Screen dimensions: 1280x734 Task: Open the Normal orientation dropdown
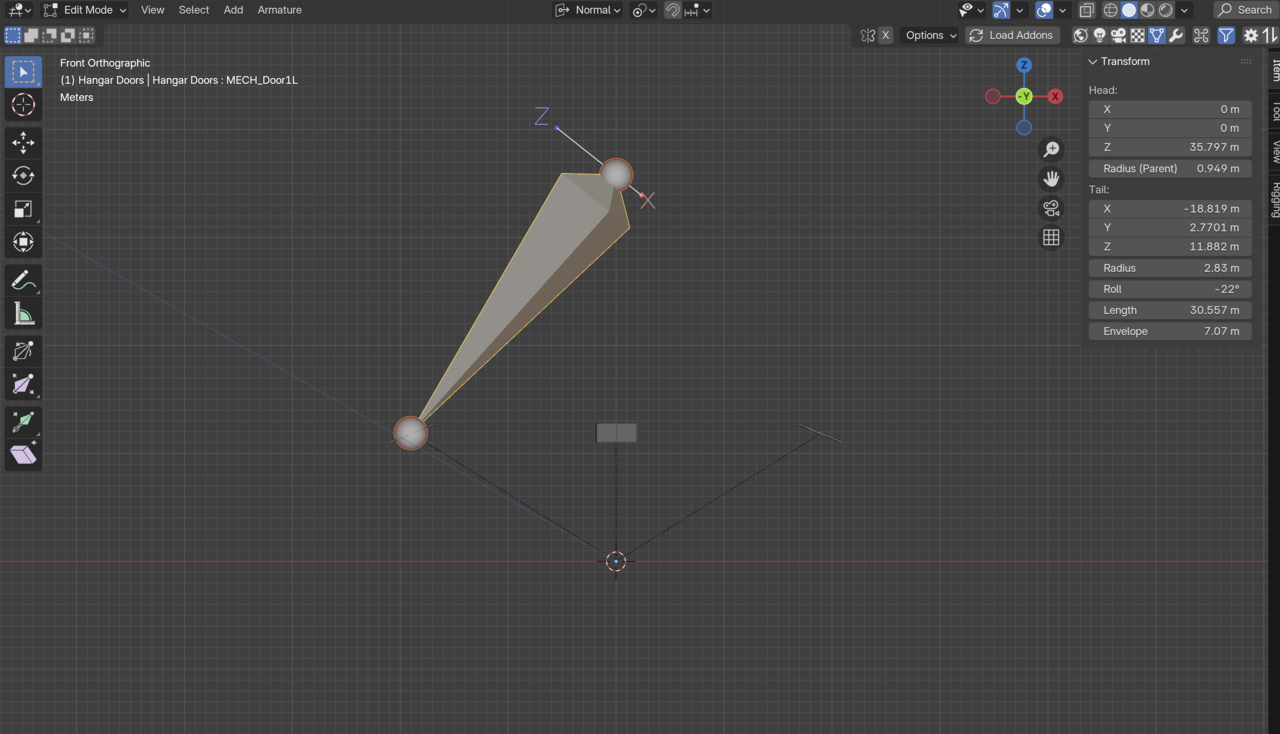pyautogui.click(x=589, y=10)
